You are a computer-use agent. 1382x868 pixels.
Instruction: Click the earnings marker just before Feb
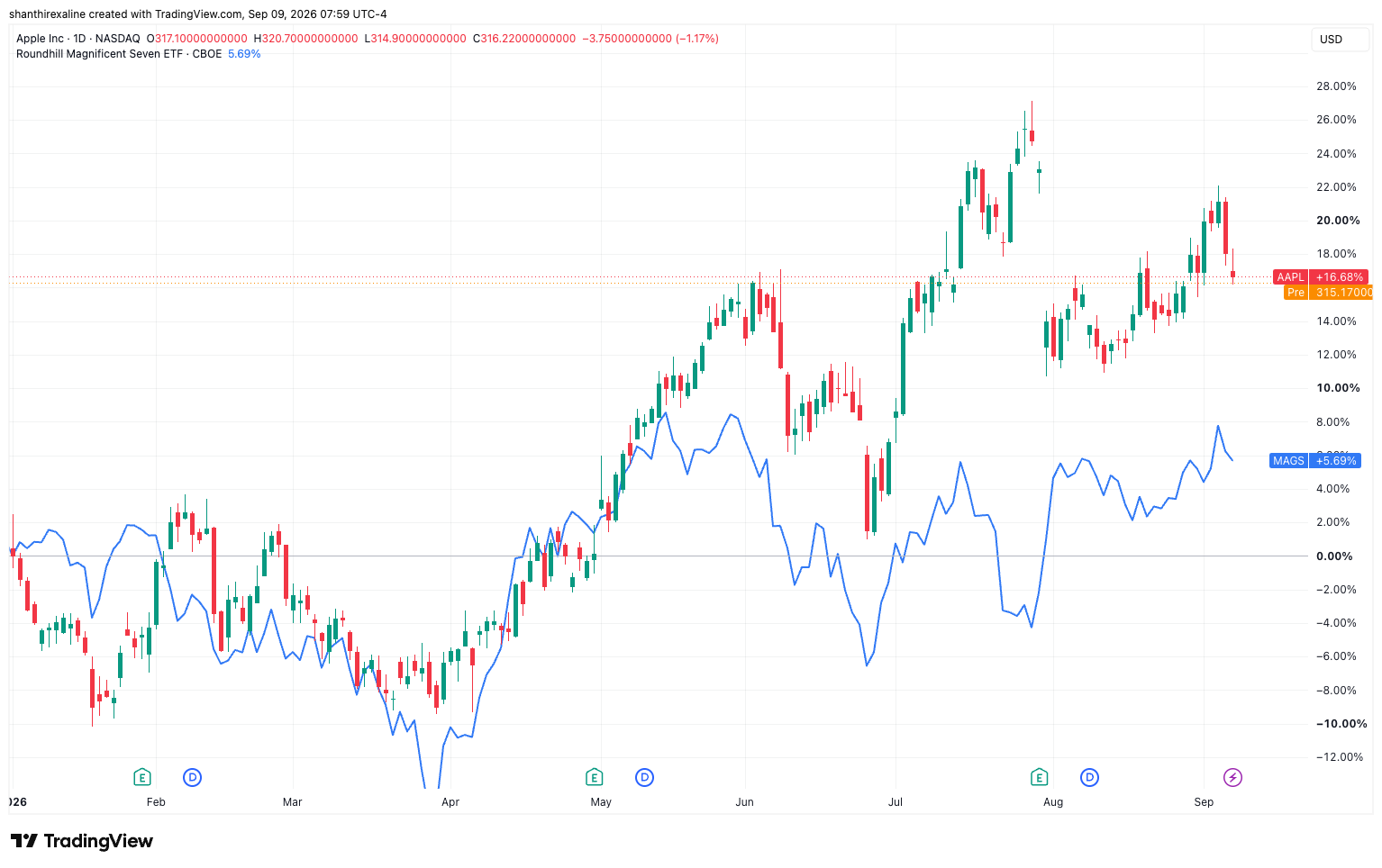(141, 777)
